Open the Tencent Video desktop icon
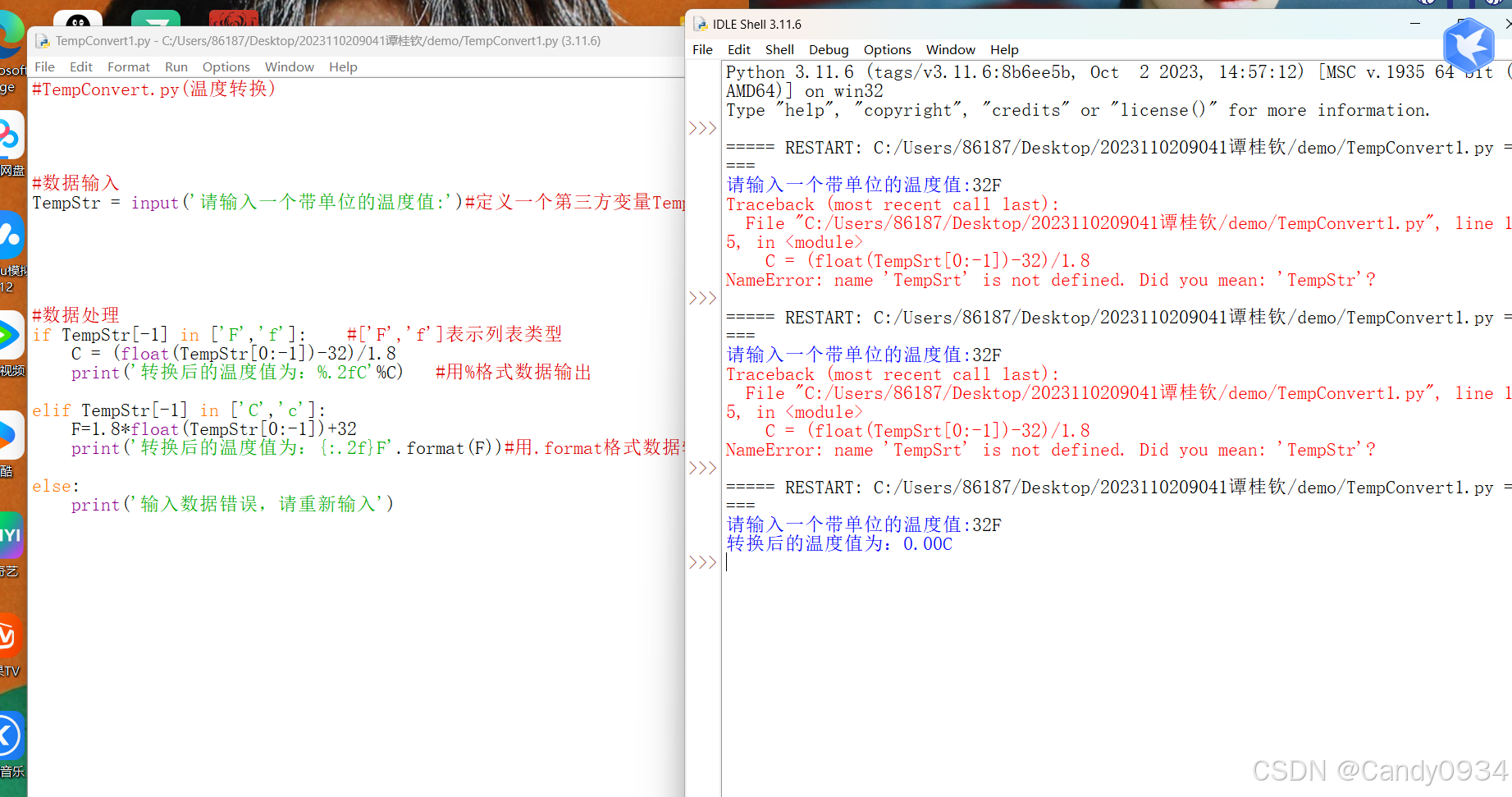Screen dimensions: 1512x797 coord(10,335)
